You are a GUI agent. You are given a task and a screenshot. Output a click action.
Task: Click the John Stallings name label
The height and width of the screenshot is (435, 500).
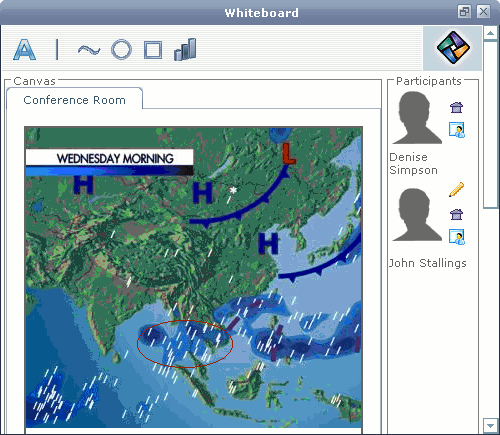point(428,263)
